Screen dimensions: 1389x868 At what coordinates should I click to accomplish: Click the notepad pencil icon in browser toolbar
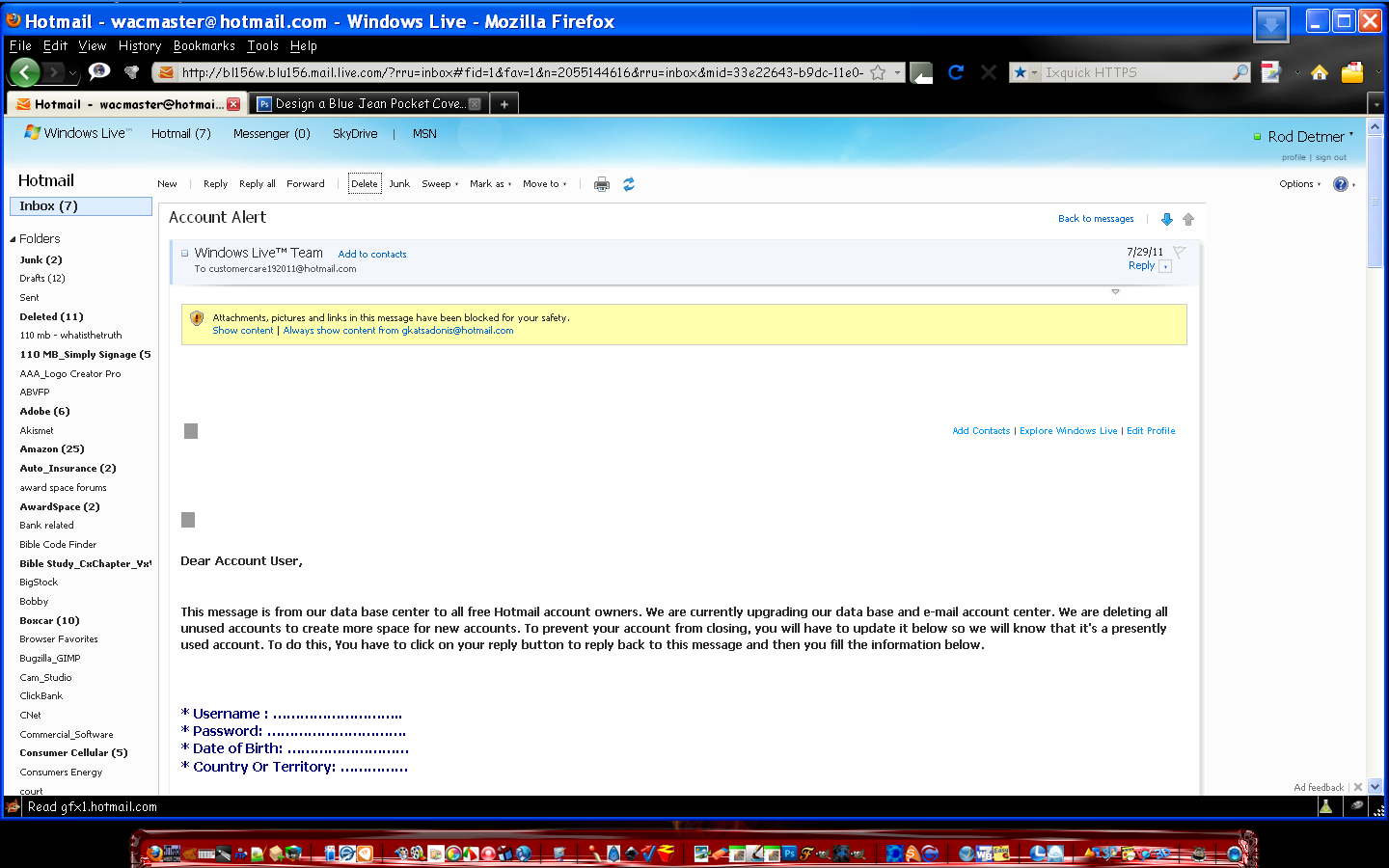tap(1271, 72)
